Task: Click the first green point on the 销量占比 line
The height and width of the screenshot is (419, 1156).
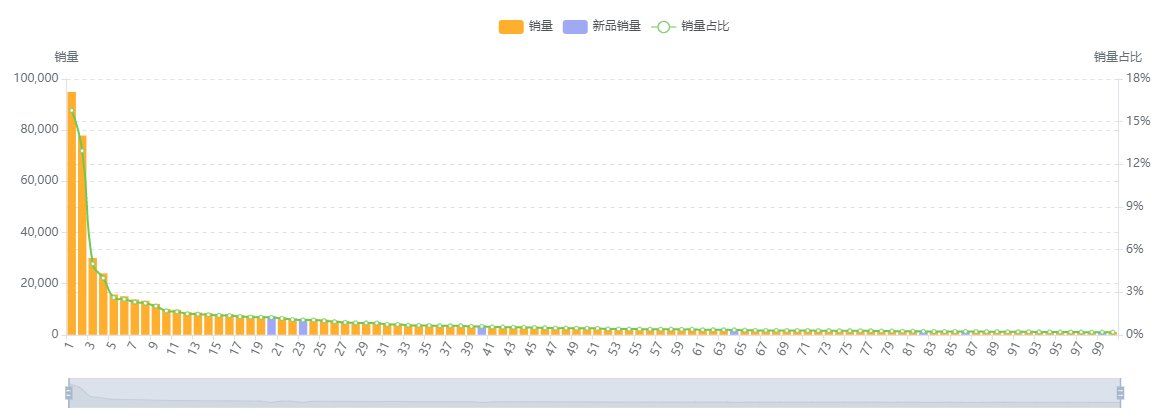Action: (71, 110)
